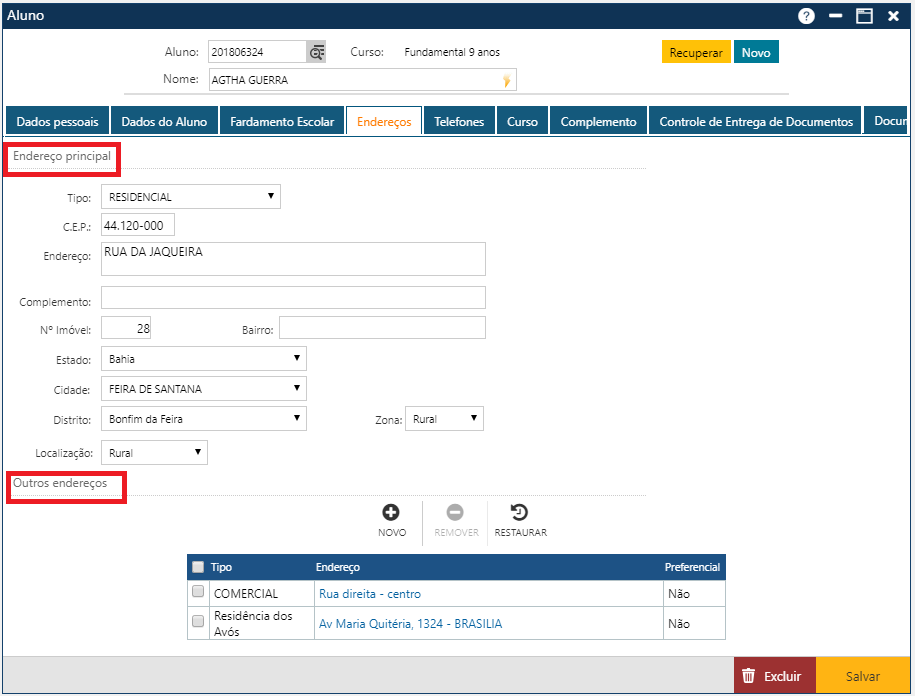The width and height of the screenshot is (915, 696).
Task: Click the NOVO plus icon for addresses
Action: [392, 513]
